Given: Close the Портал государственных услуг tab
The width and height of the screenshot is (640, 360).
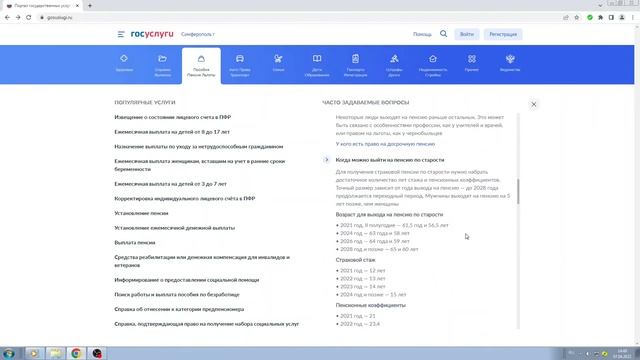Looking at the screenshot, I should (77, 6).
